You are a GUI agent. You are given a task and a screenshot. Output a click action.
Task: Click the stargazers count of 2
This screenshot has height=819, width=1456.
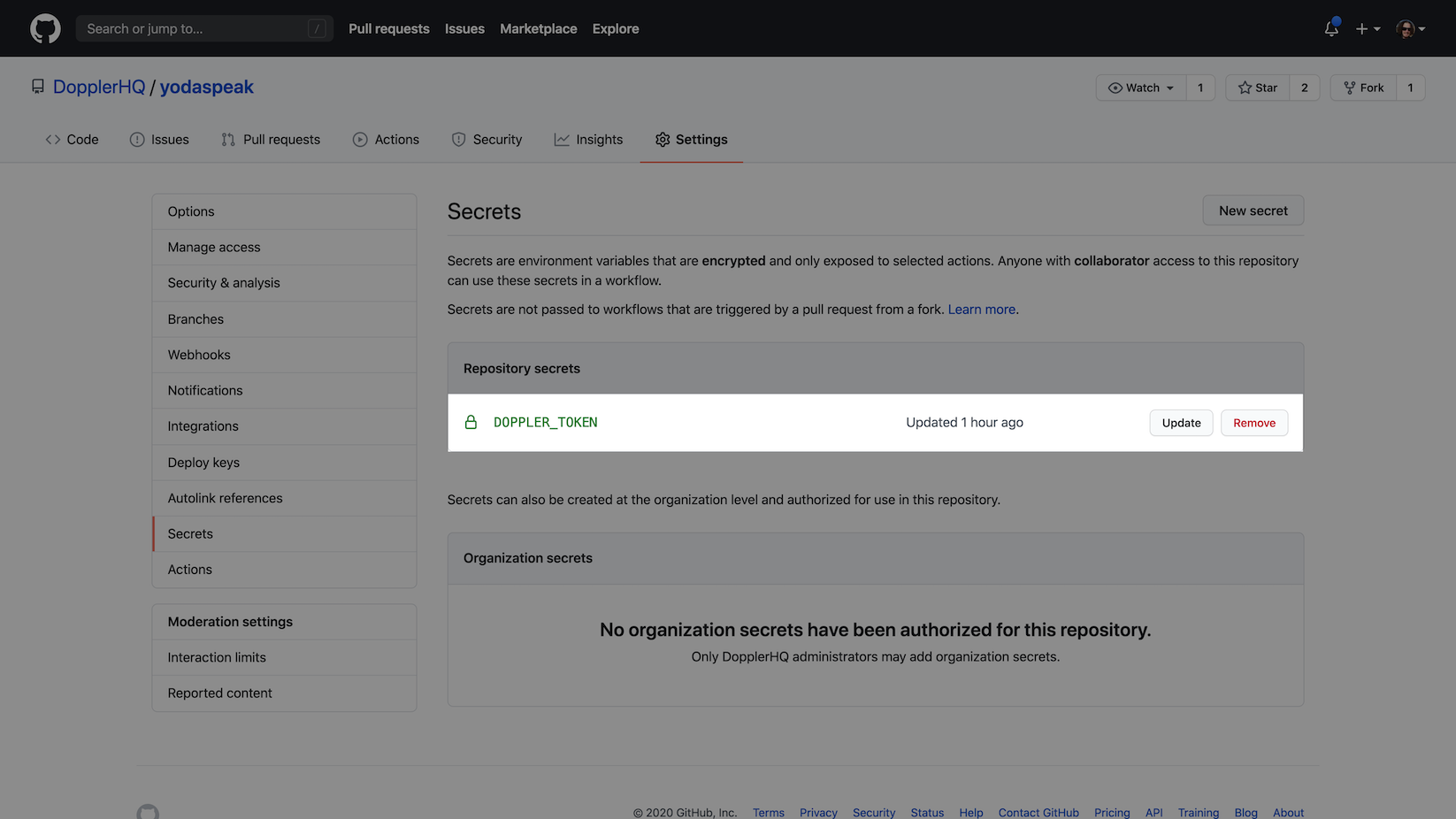[x=1305, y=88]
